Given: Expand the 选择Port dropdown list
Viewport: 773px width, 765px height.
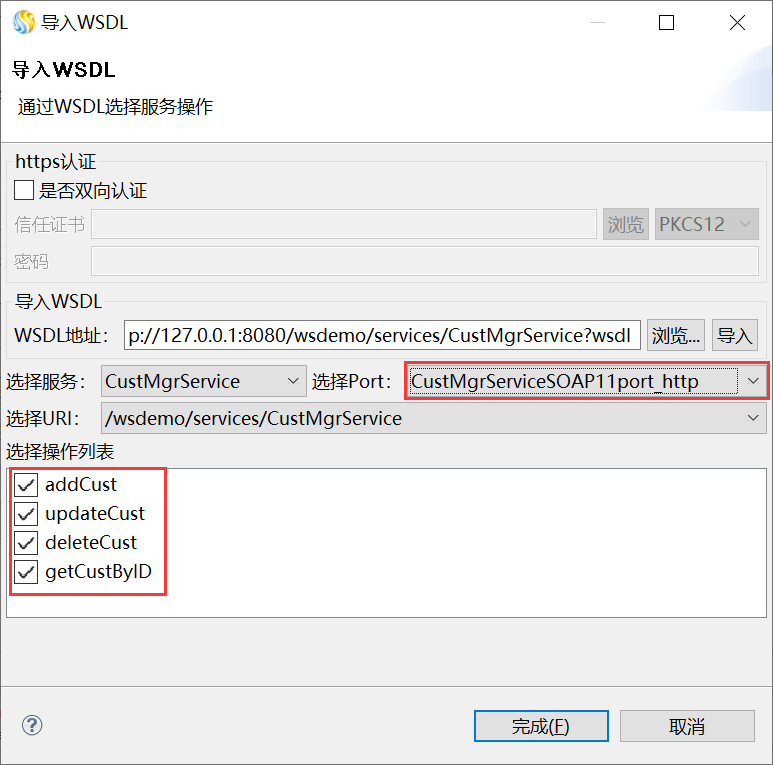Looking at the screenshot, I should tap(586, 381).
